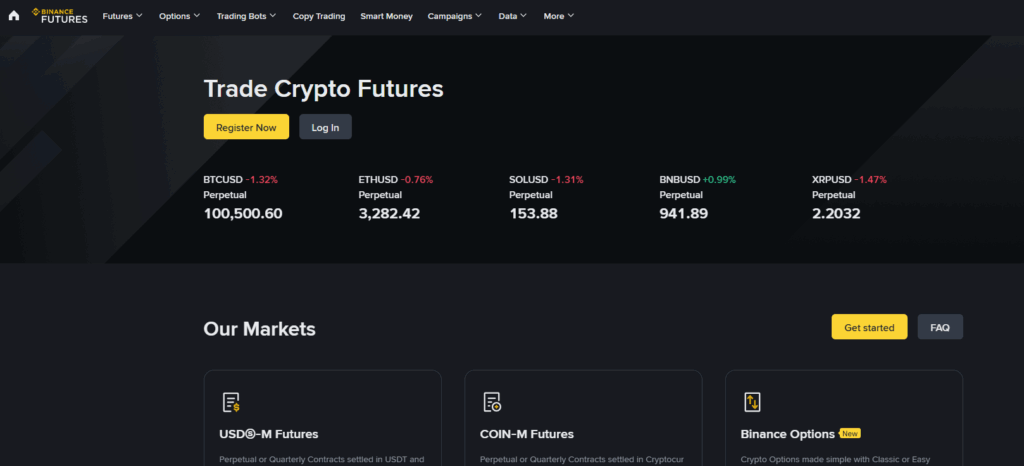Click the COIN-M Futures card icon
Image resolution: width=1024 pixels, height=466 pixels.
pos(492,402)
